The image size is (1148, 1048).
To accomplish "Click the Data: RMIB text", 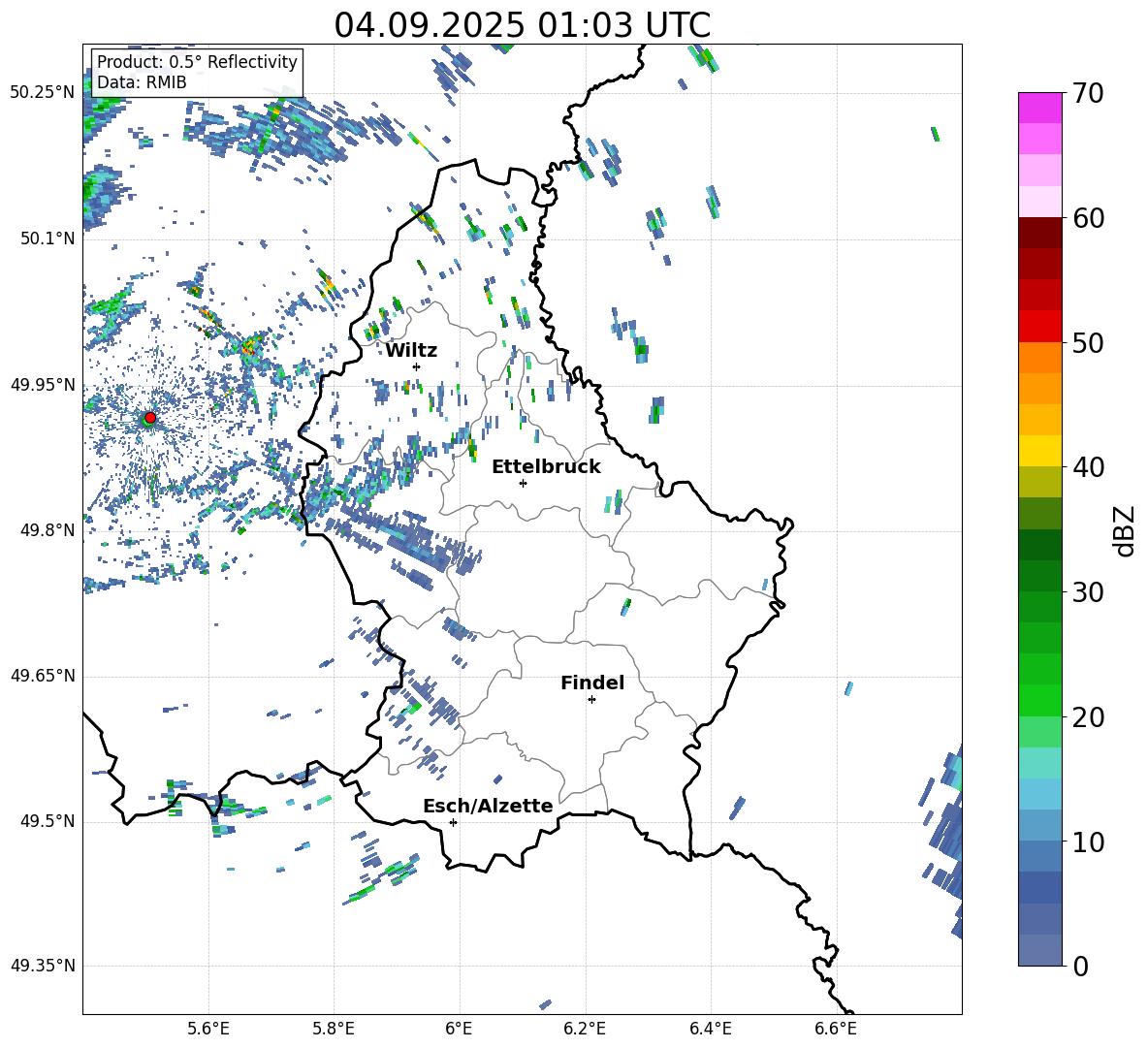I will pyautogui.click(x=142, y=82).
